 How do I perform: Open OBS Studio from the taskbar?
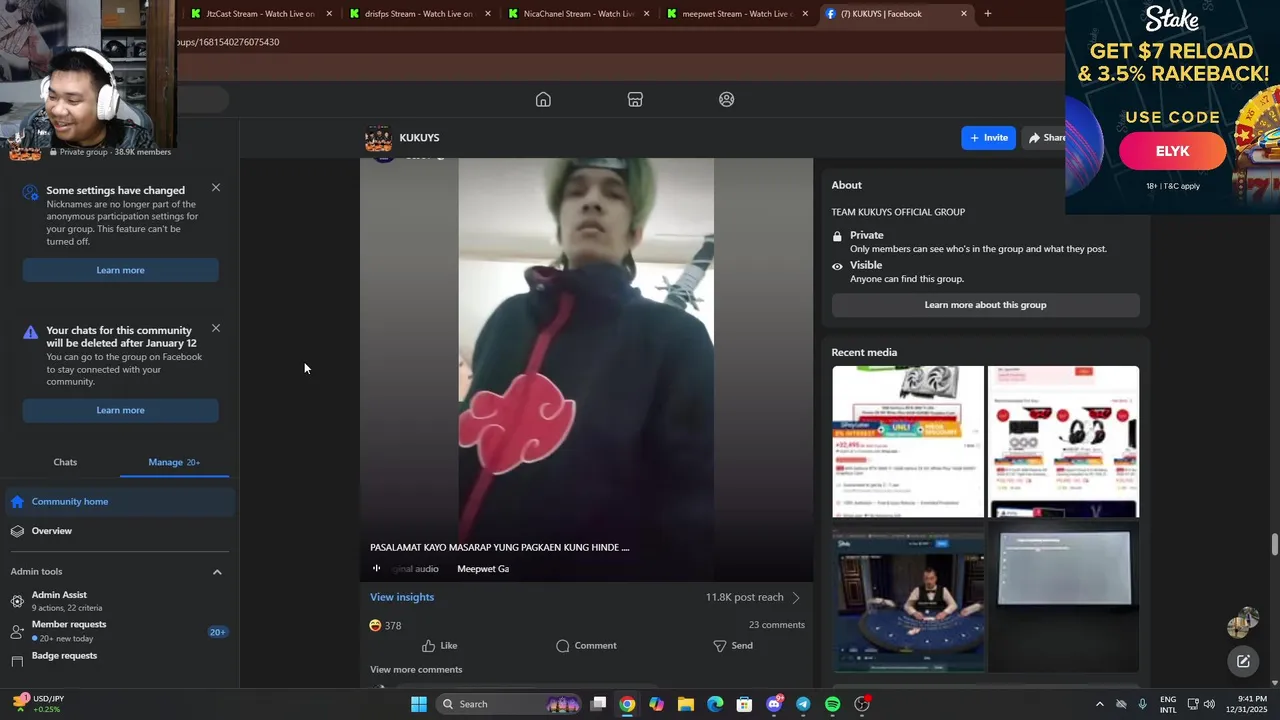pyautogui.click(x=862, y=704)
